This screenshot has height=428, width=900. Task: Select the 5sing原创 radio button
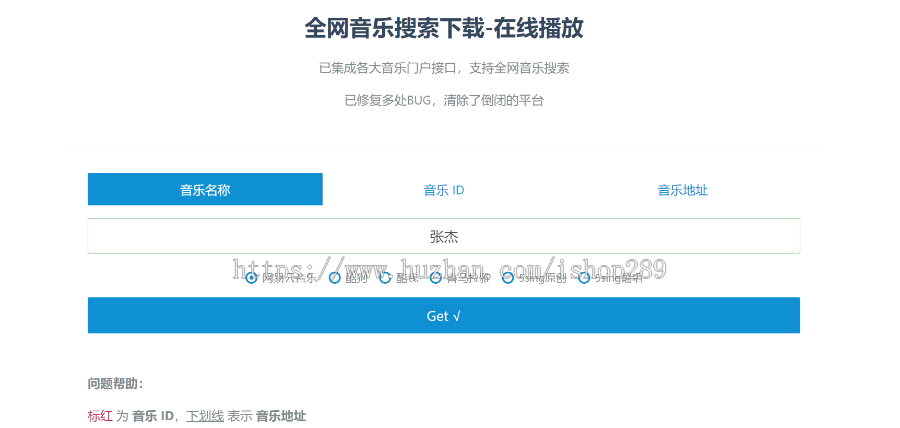508,278
